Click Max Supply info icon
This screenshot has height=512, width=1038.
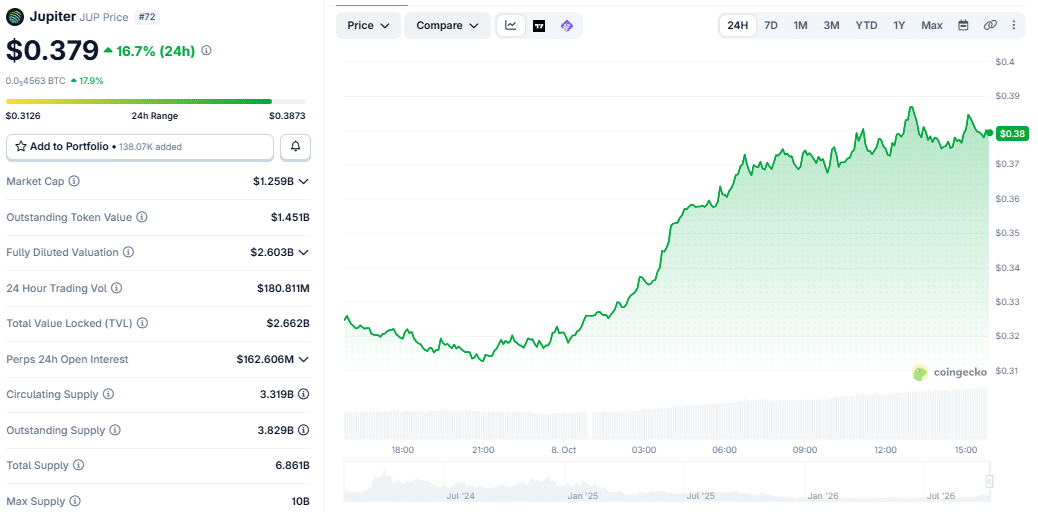pos(75,501)
